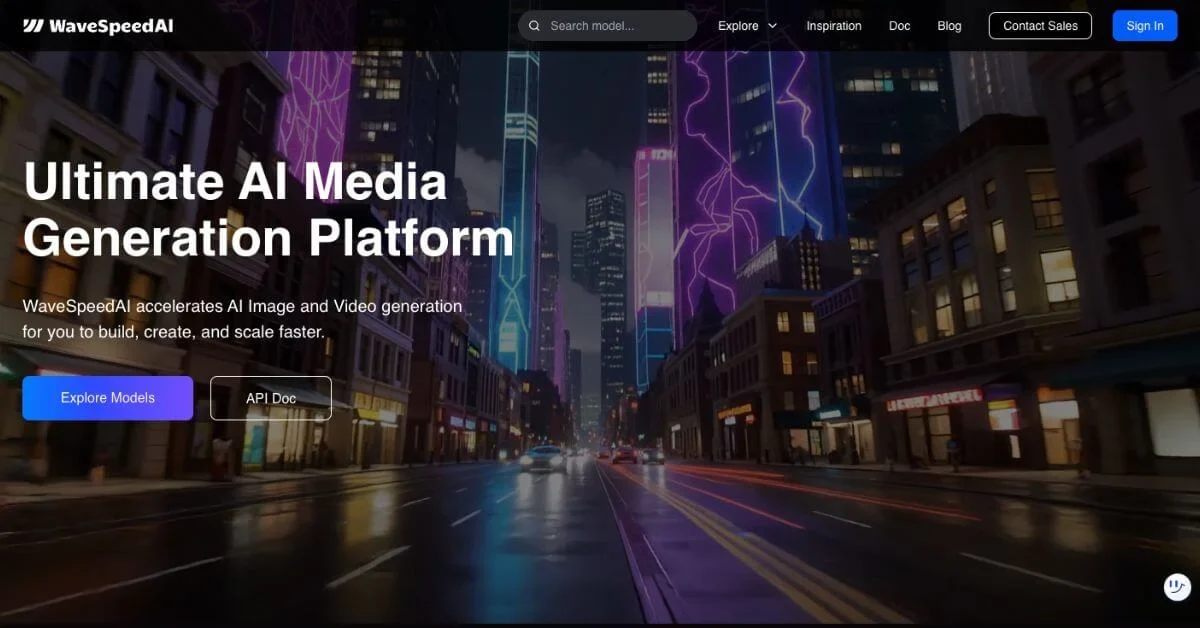Expand the chevron arrow beside Explore
The width and height of the screenshot is (1200, 628).
[x=772, y=26]
